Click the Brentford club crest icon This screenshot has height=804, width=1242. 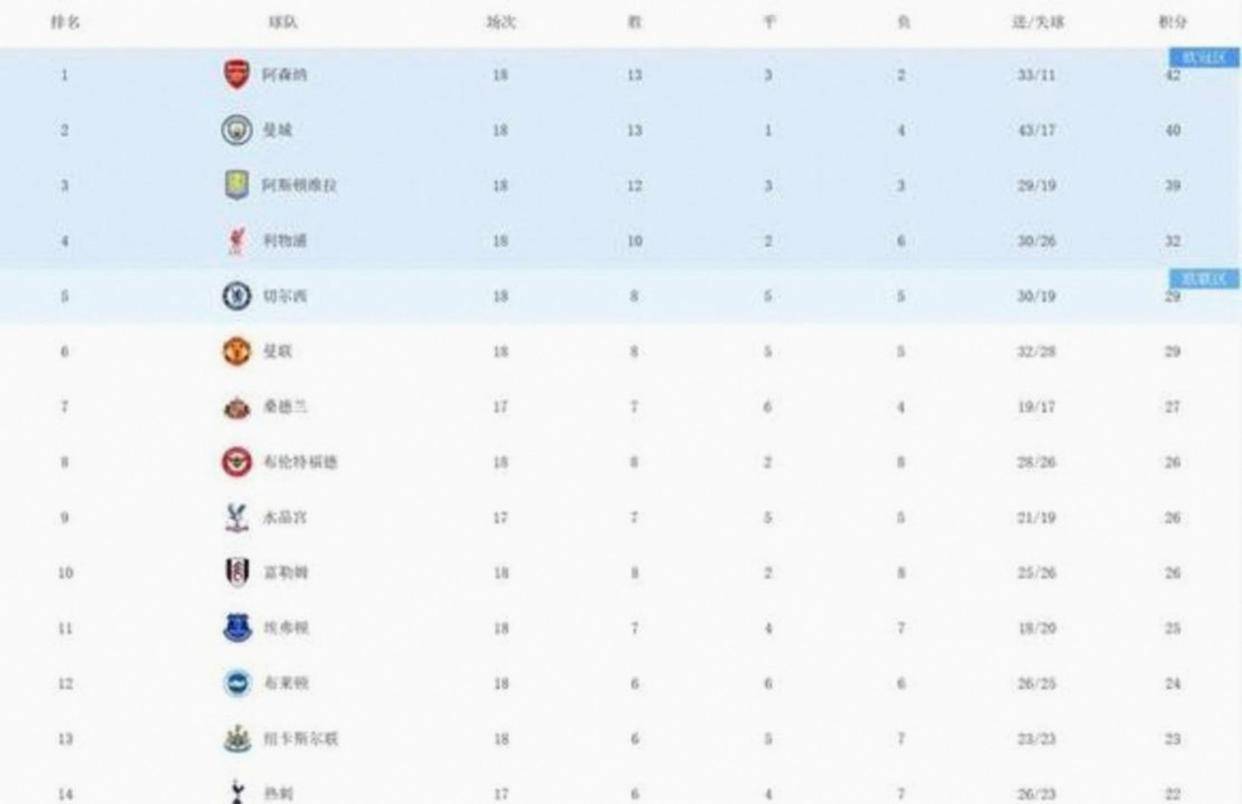[x=236, y=462]
